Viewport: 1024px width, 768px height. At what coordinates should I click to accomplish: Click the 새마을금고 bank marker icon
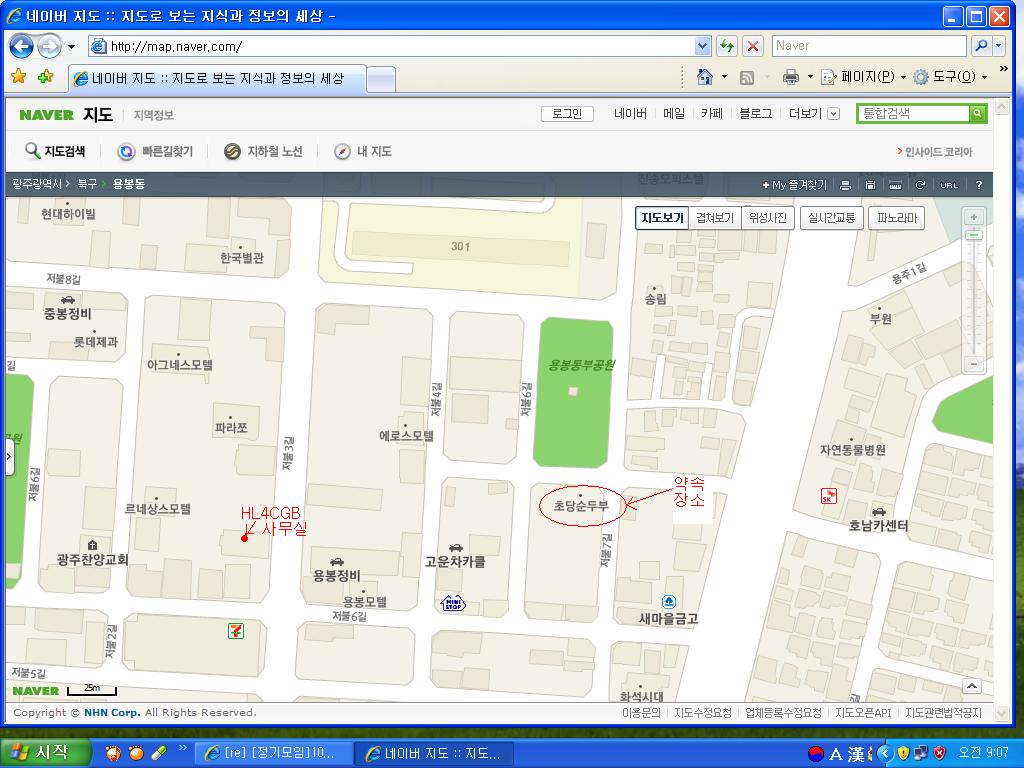pyautogui.click(x=669, y=601)
